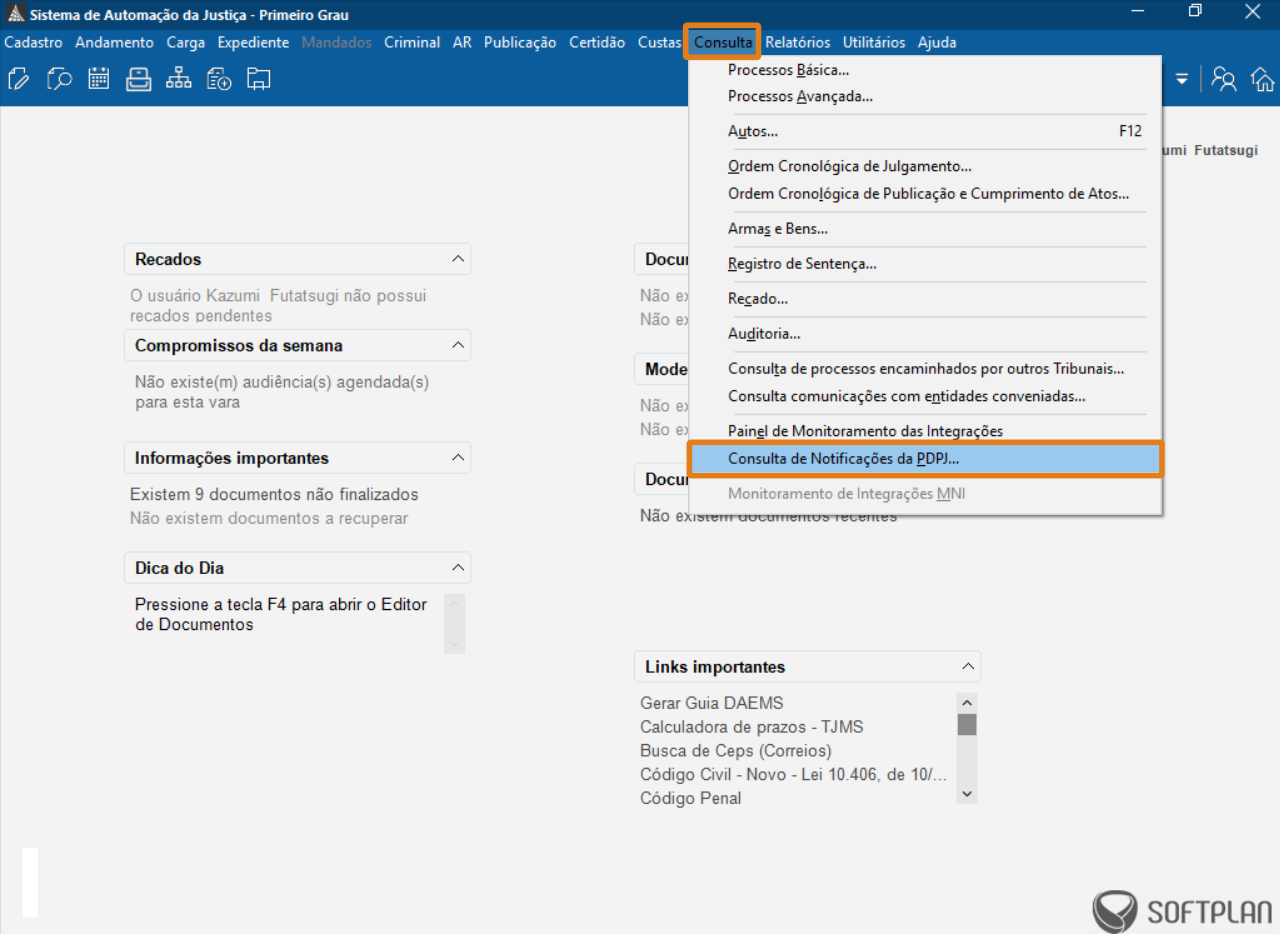Click the document edit pencil toolbar icon
1280x934 pixels.
18,79
